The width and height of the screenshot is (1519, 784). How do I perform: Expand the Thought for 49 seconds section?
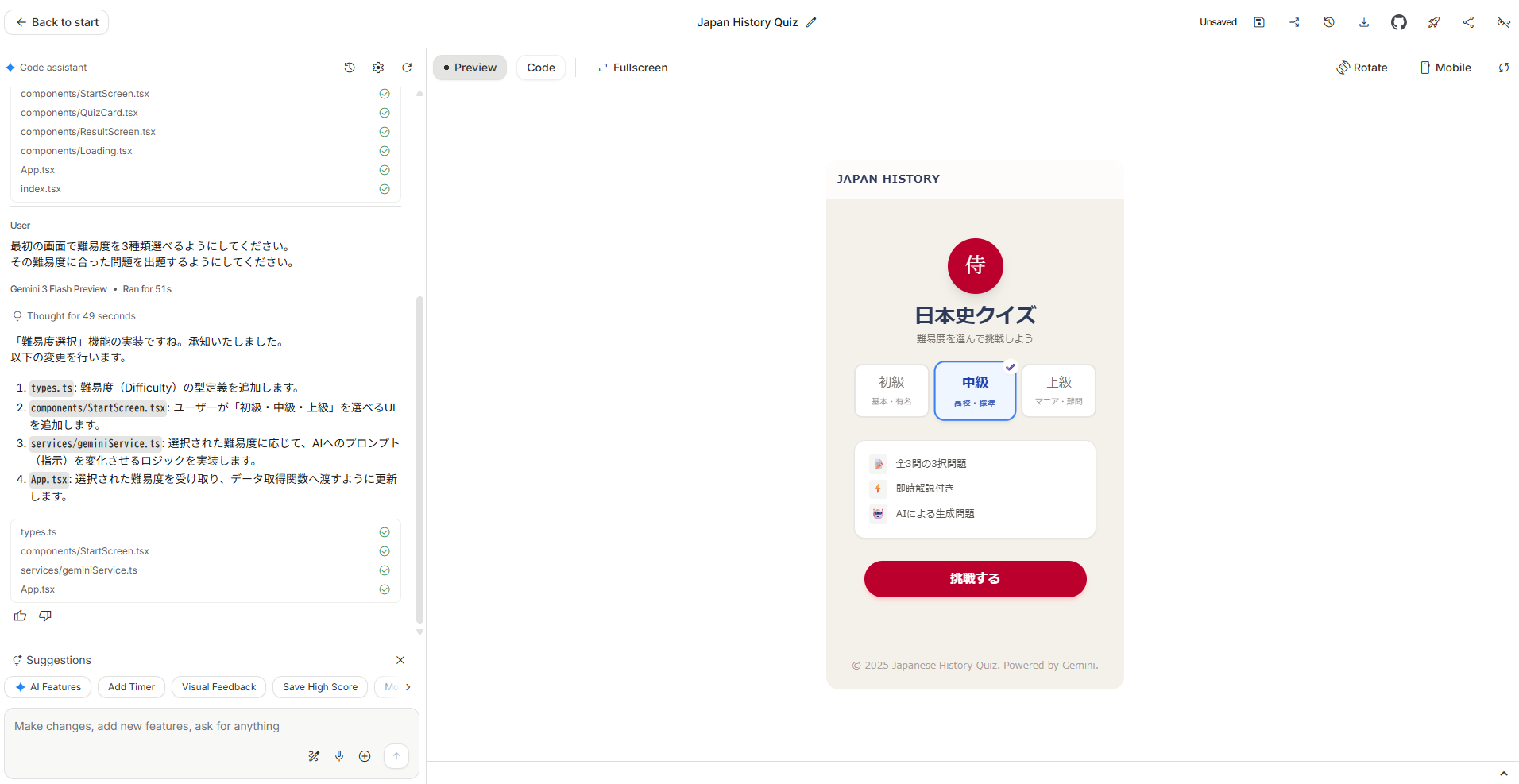(81, 316)
